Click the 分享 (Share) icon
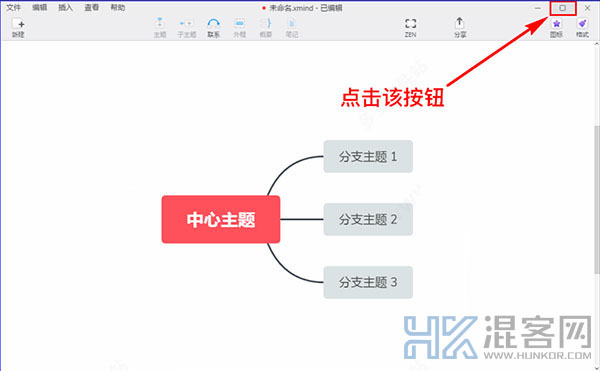This screenshot has height=371, width=600. point(460,27)
